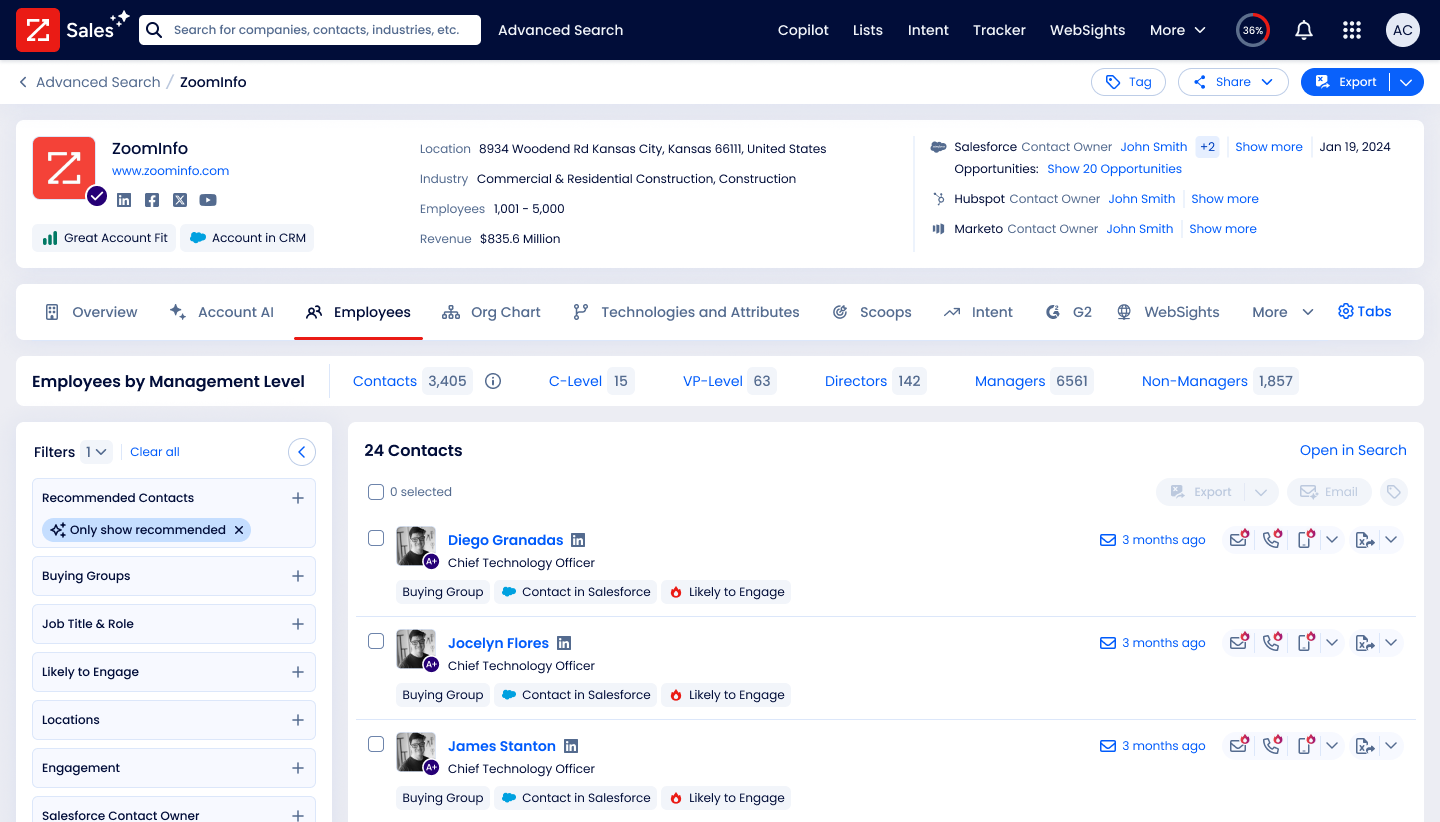
Task: Open Technologies and Attributes tab
Action: coord(685,312)
